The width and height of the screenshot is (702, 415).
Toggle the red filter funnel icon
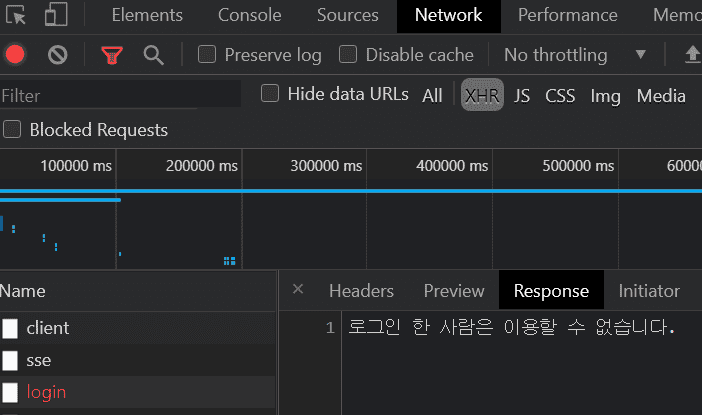(x=112, y=55)
